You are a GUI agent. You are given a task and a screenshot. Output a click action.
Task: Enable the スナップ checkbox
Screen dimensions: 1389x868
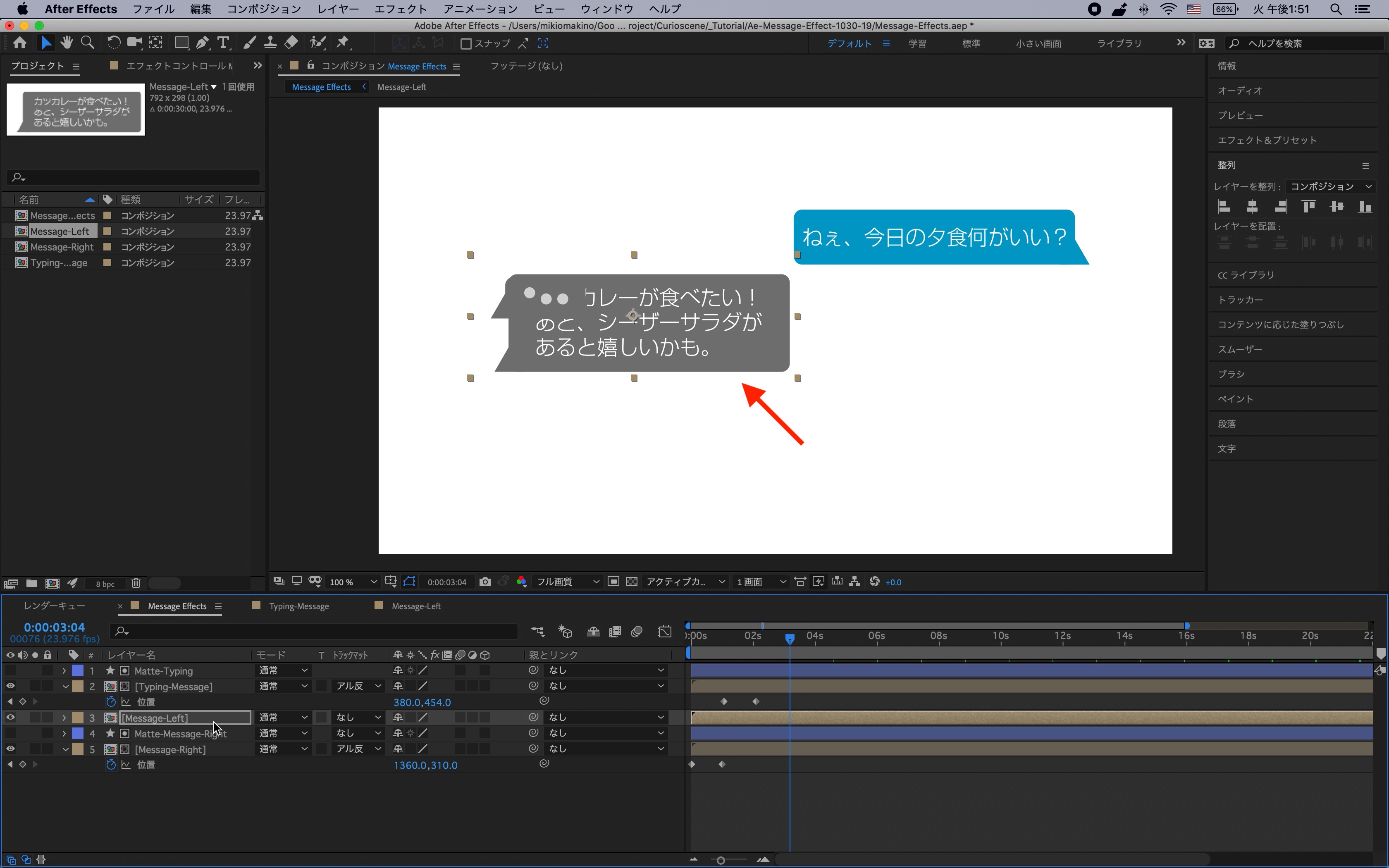[x=466, y=44]
